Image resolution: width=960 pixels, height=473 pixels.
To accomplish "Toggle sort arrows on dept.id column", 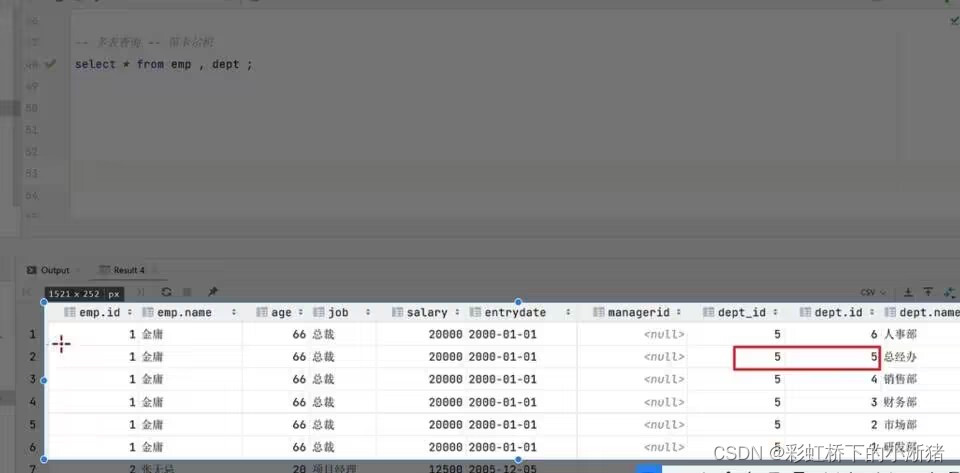I will tap(872, 313).
